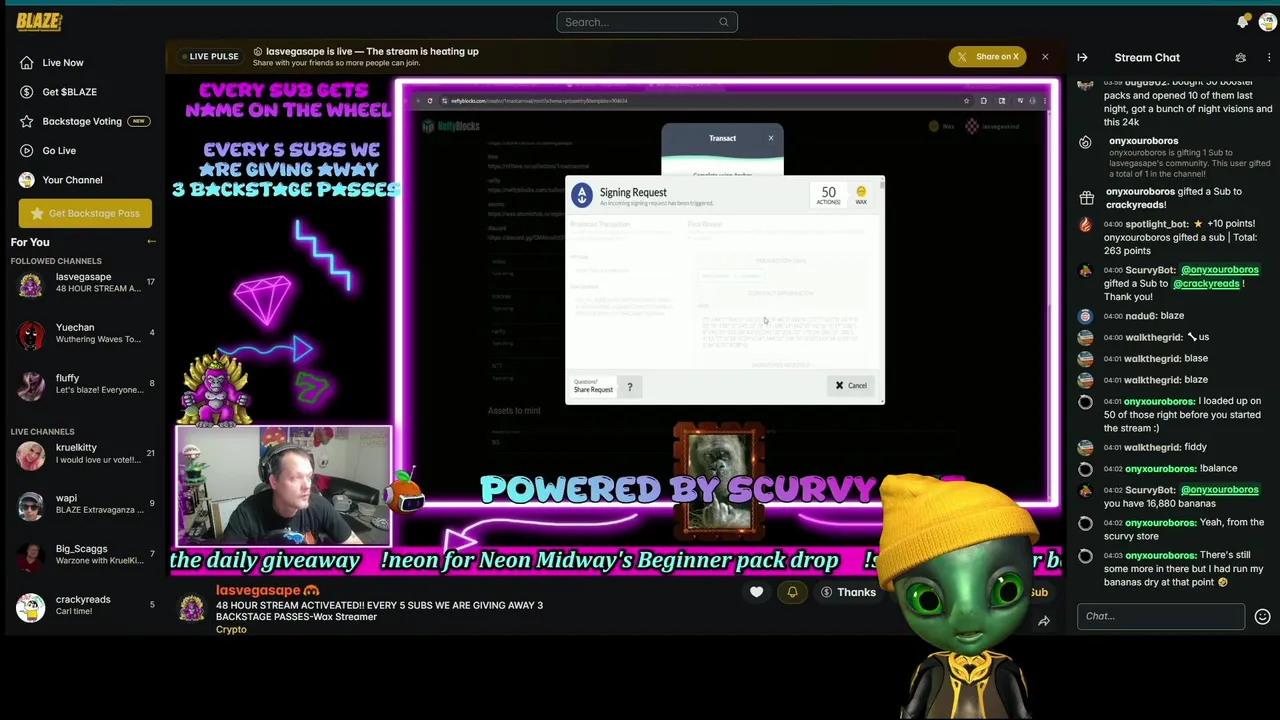The height and width of the screenshot is (720, 1280).
Task: Click the Thanks tip button
Action: point(849,592)
